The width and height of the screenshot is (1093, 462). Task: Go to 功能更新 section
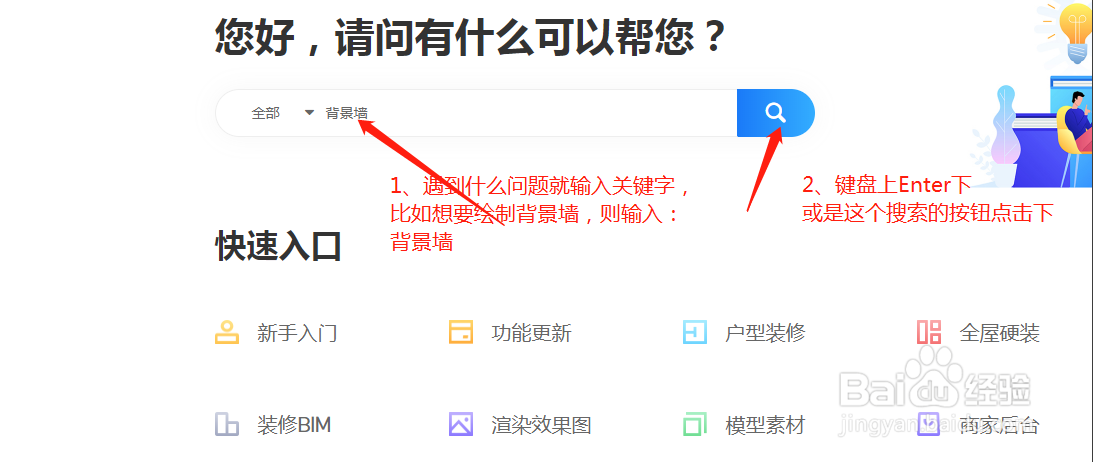click(531, 333)
